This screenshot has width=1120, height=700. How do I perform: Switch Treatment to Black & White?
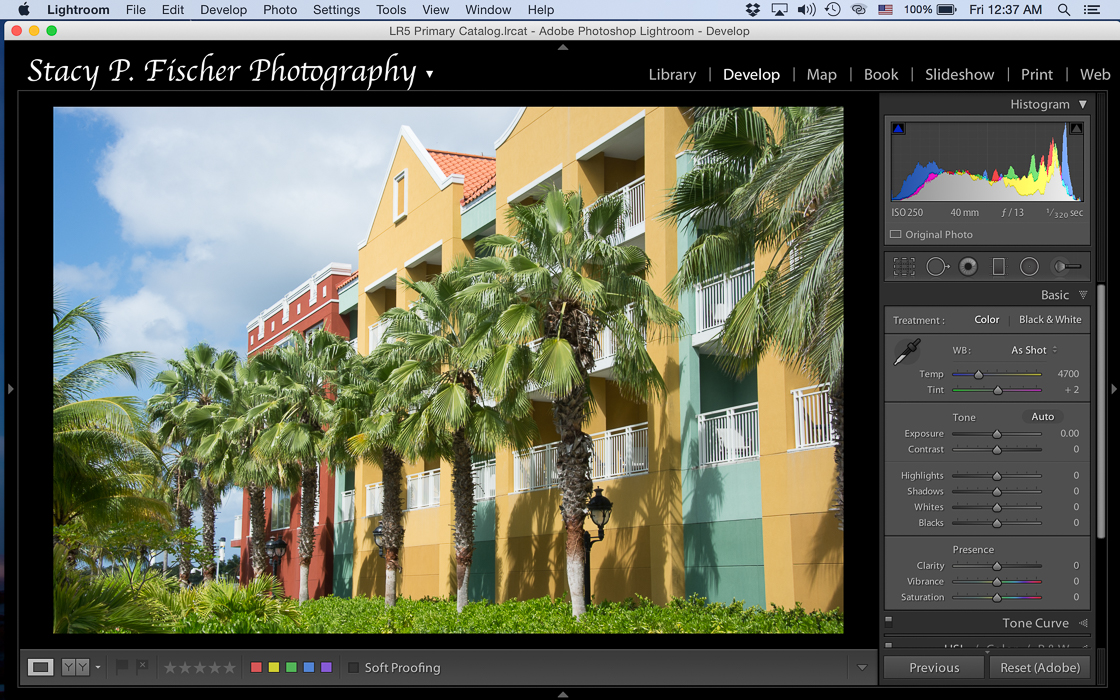coord(1049,319)
